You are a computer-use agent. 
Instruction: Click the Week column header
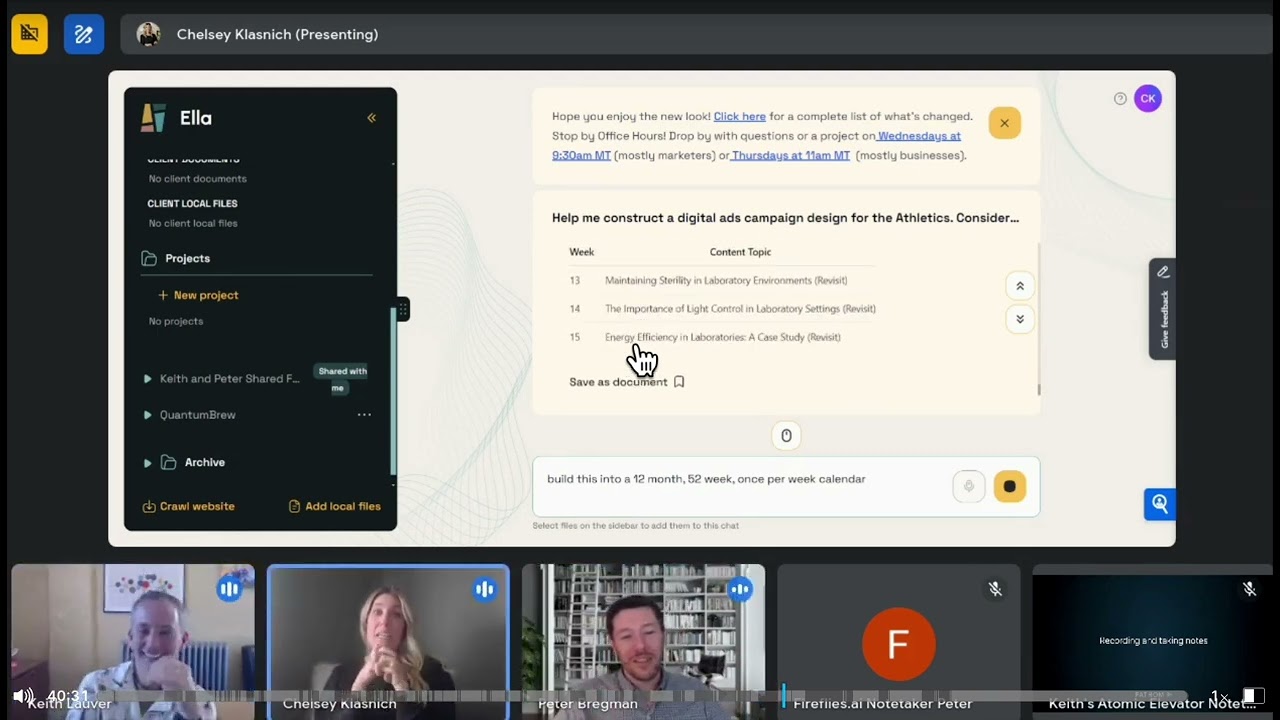581,252
